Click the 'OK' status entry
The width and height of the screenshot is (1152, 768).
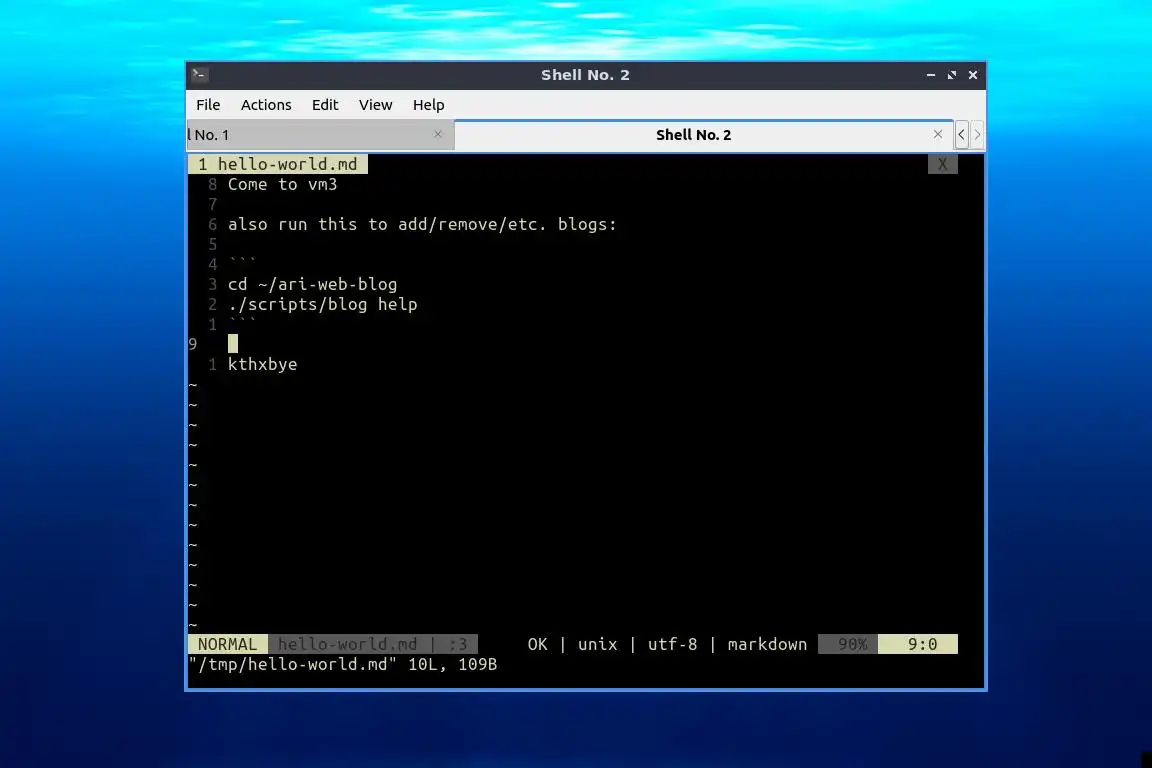click(537, 645)
